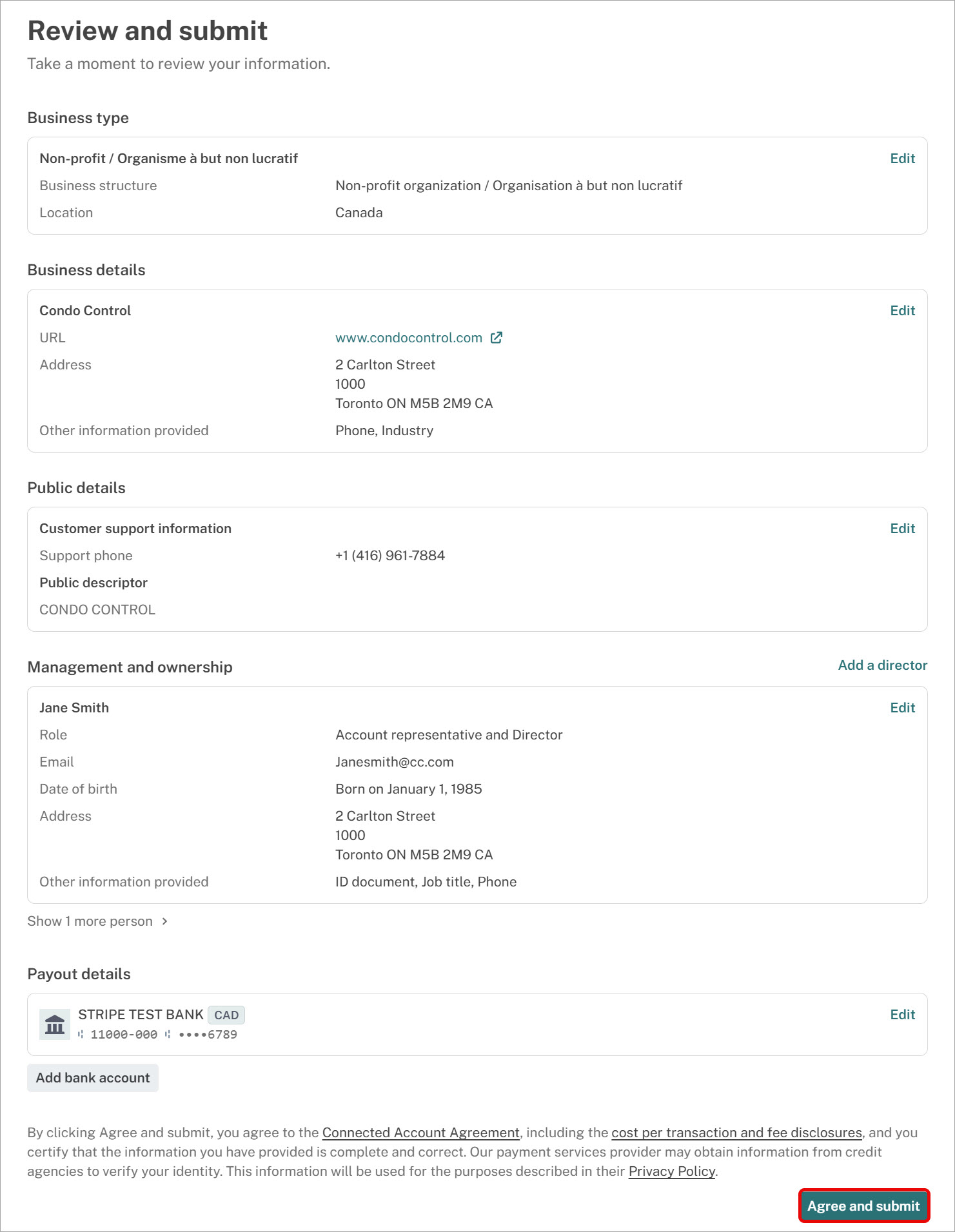
Task: Open the Connected Account Agreement link
Action: click(421, 1133)
